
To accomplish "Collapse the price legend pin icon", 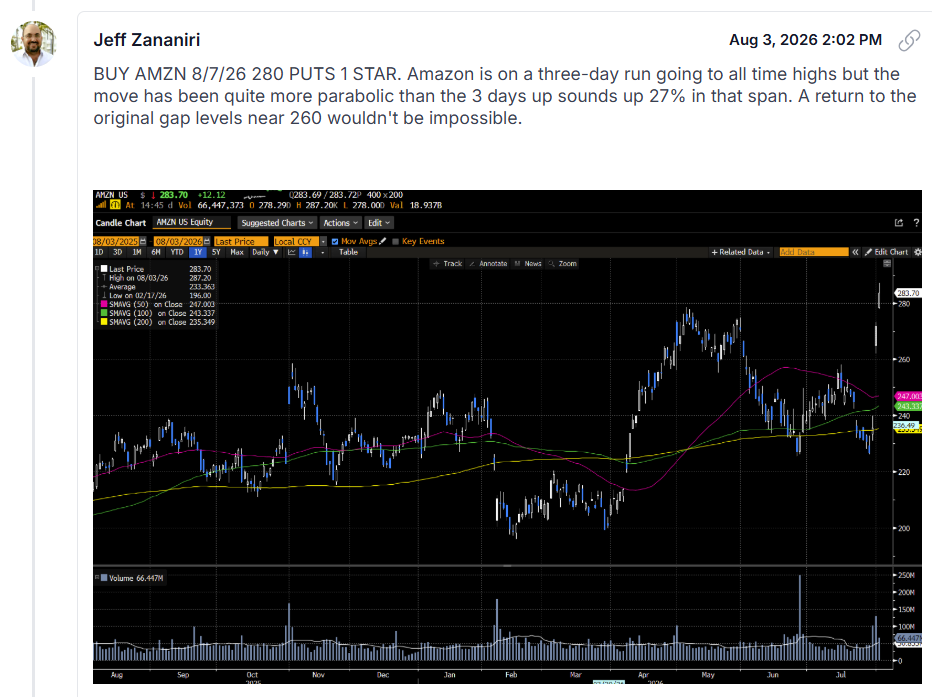I will (x=97, y=269).
